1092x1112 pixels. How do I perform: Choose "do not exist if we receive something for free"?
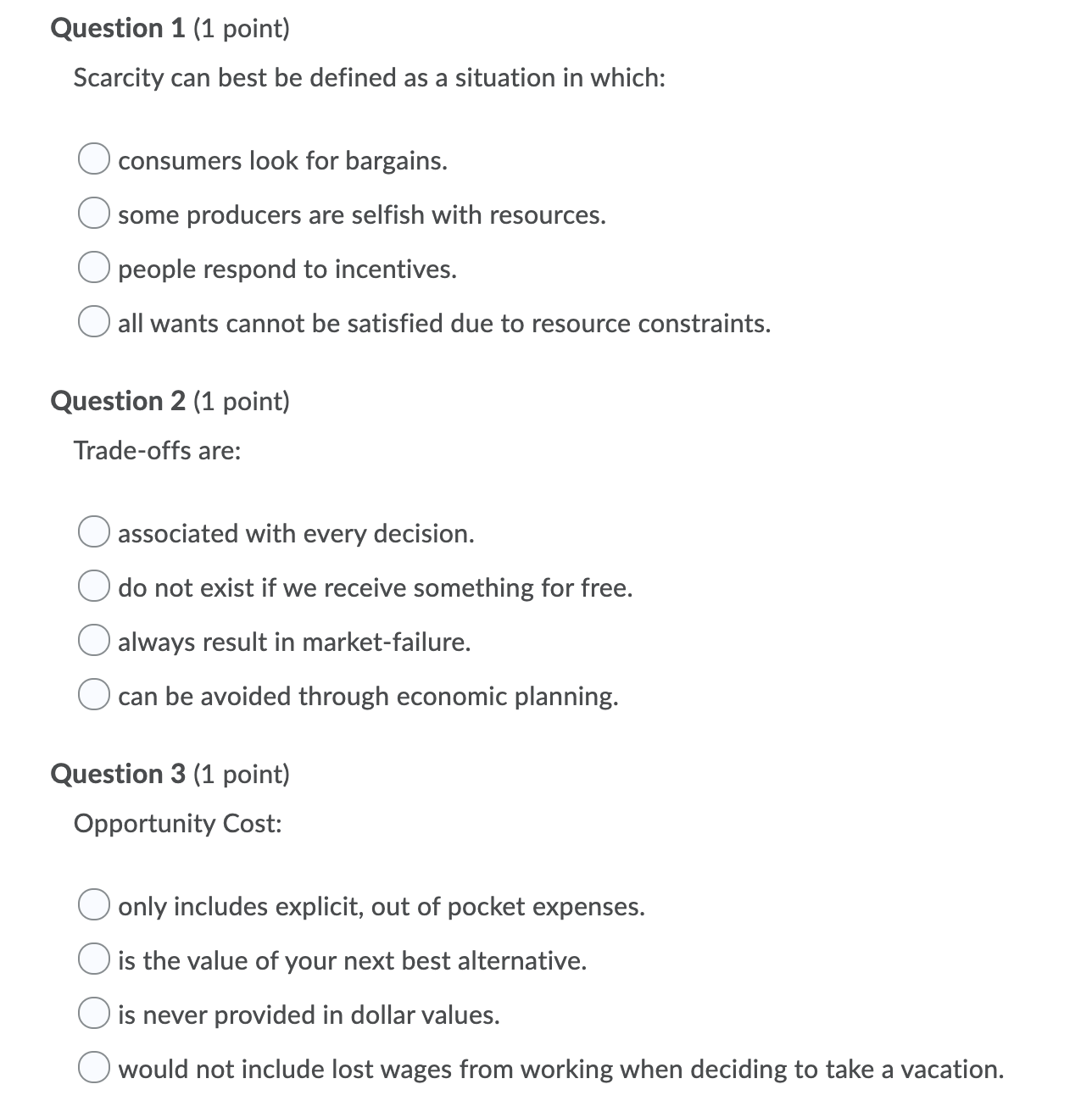tap(95, 586)
